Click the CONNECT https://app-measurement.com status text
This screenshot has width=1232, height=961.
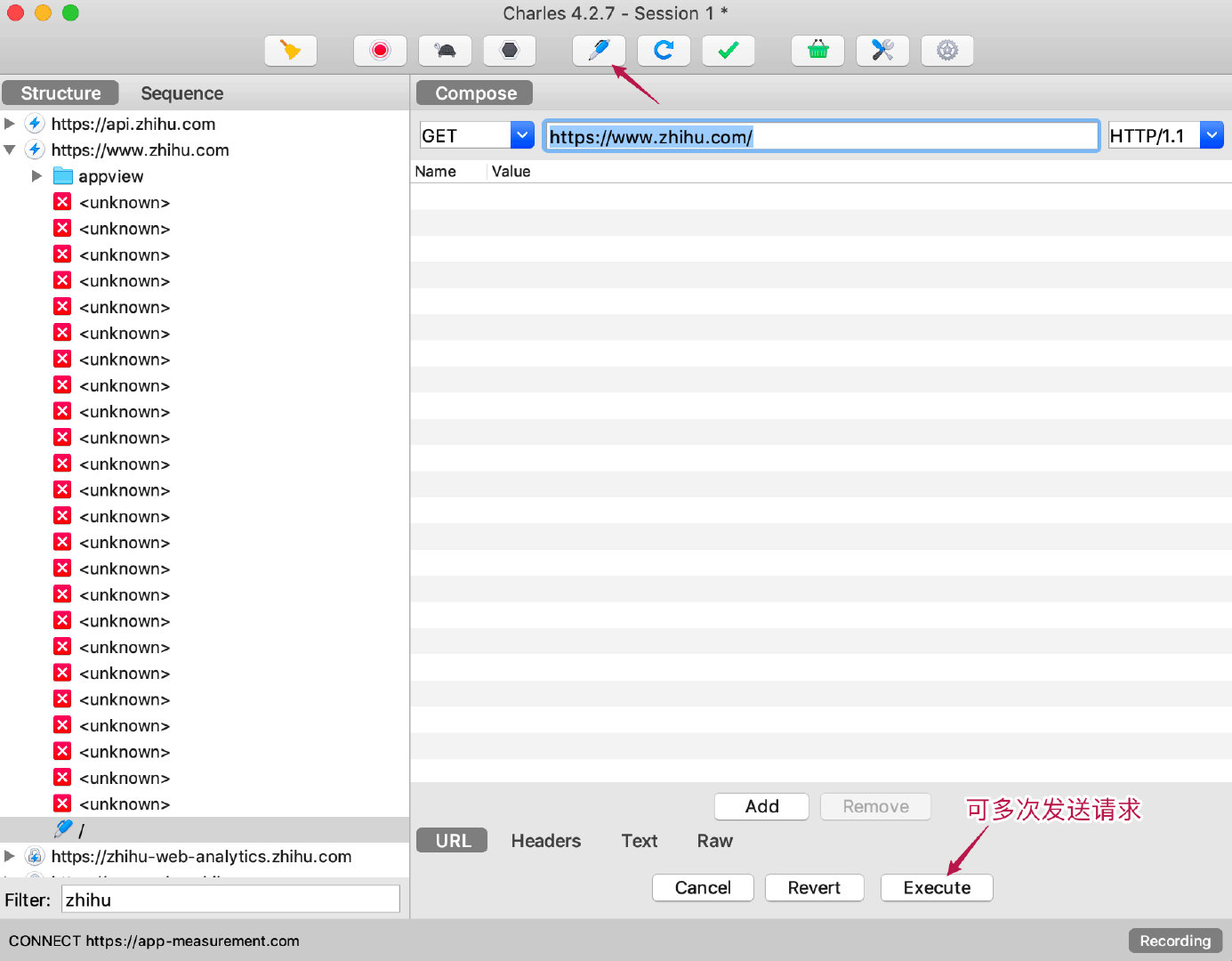pos(154,941)
